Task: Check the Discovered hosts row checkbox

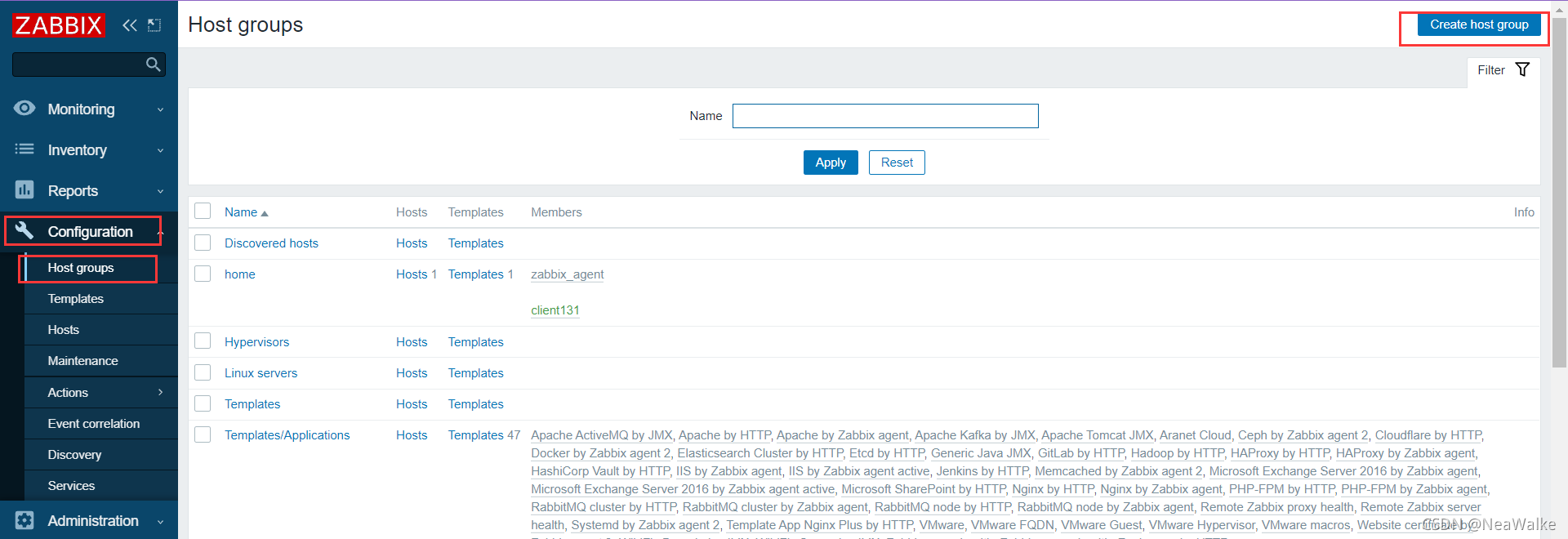Action: [x=203, y=243]
